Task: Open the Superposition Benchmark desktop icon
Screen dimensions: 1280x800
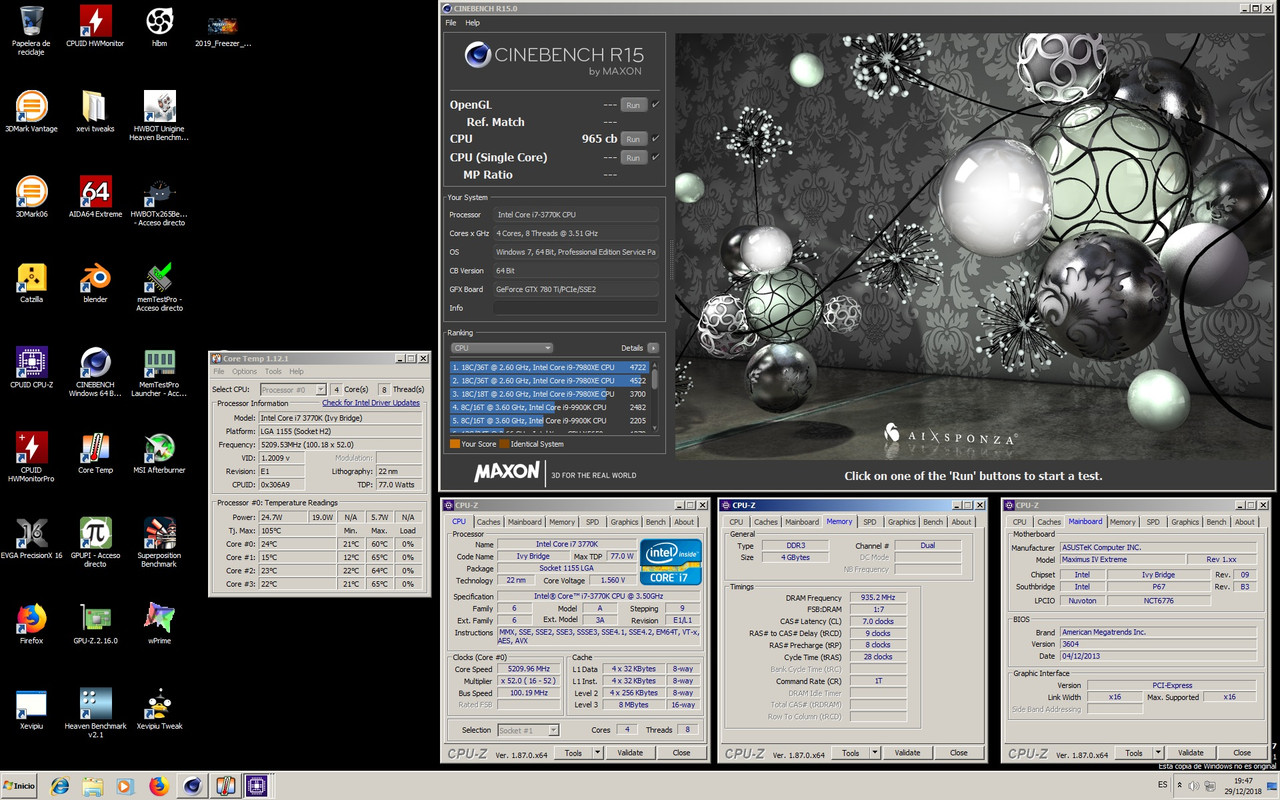Action: [x=159, y=544]
